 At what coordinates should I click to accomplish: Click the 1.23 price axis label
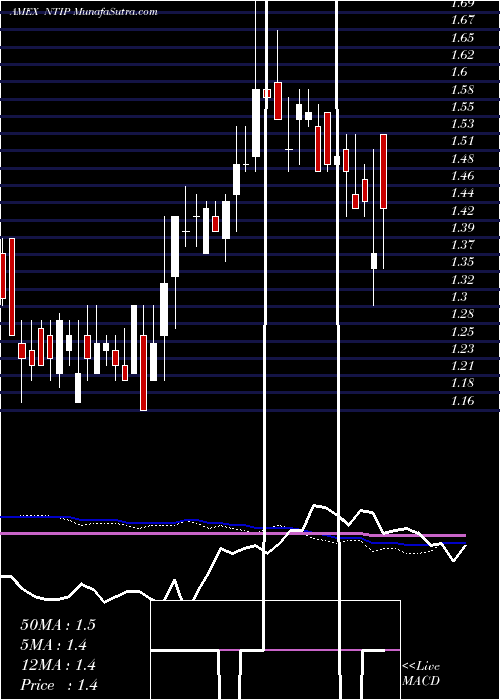pyautogui.click(x=462, y=349)
